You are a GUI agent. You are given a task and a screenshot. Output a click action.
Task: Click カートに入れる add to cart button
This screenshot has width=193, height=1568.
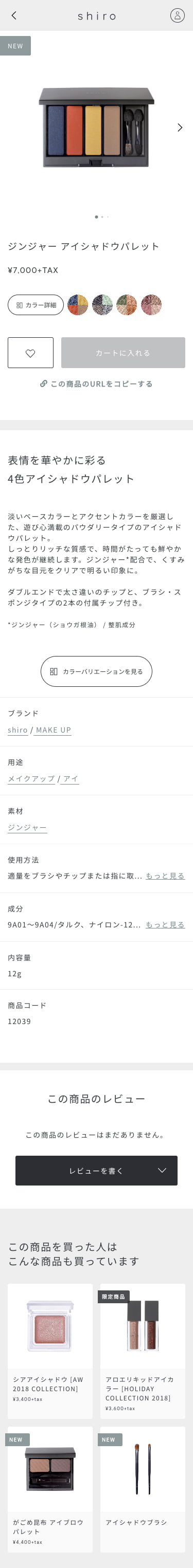[x=123, y=353]
